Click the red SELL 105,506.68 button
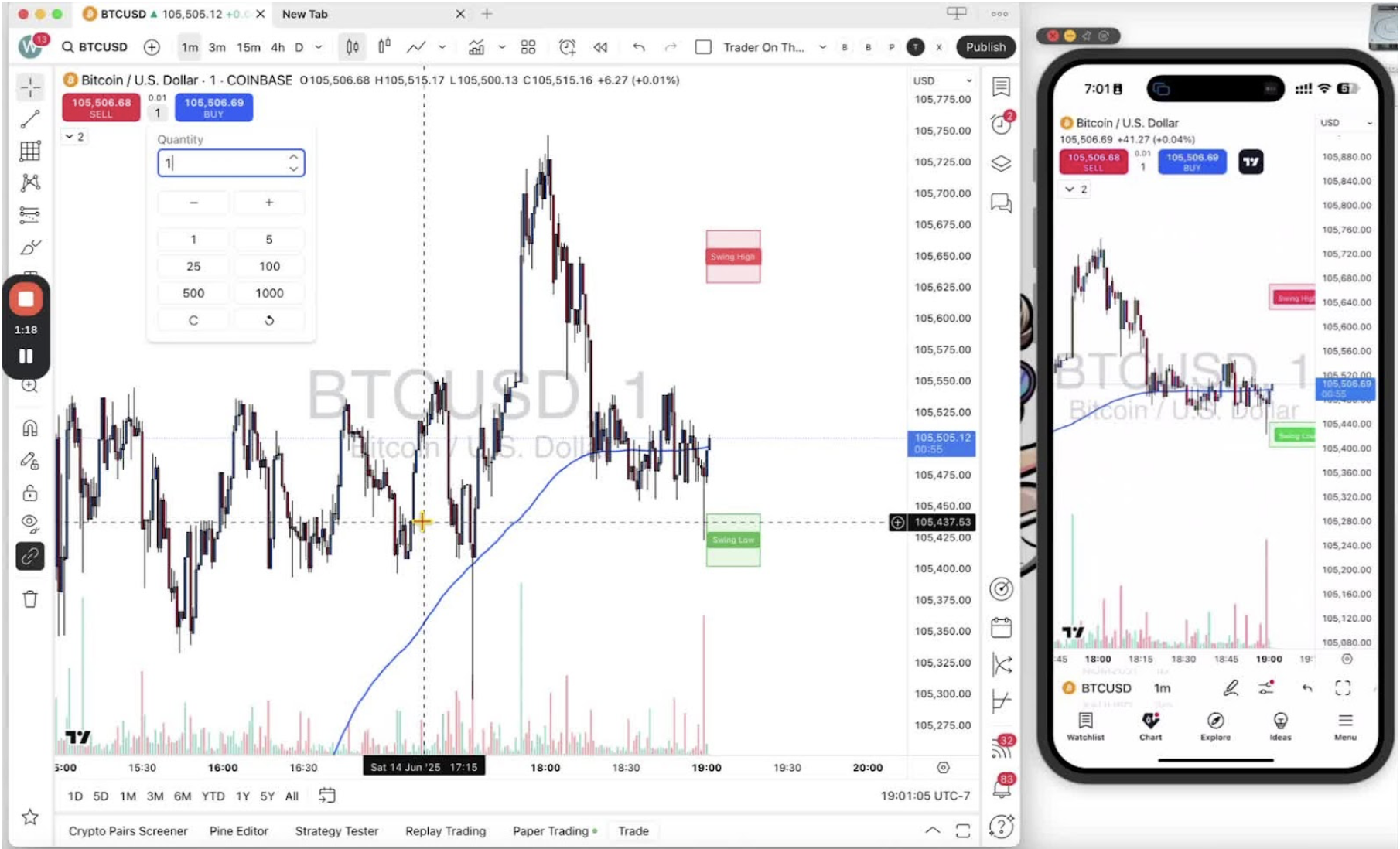The width and height of the screenshot is (1400, 849). coord(101,107)
